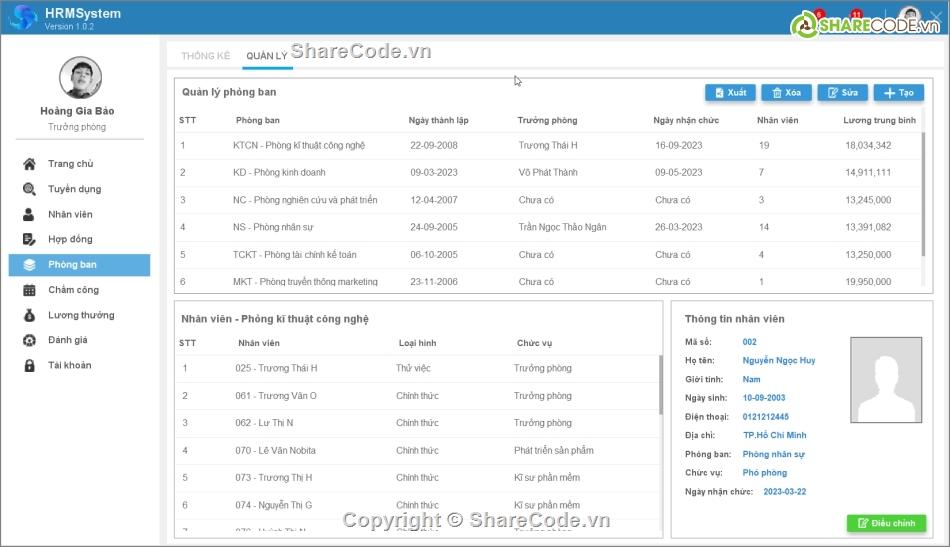Click the Chấm công calendar icon
The height and width of the screenshot is (547, 950).
point(29,290)
